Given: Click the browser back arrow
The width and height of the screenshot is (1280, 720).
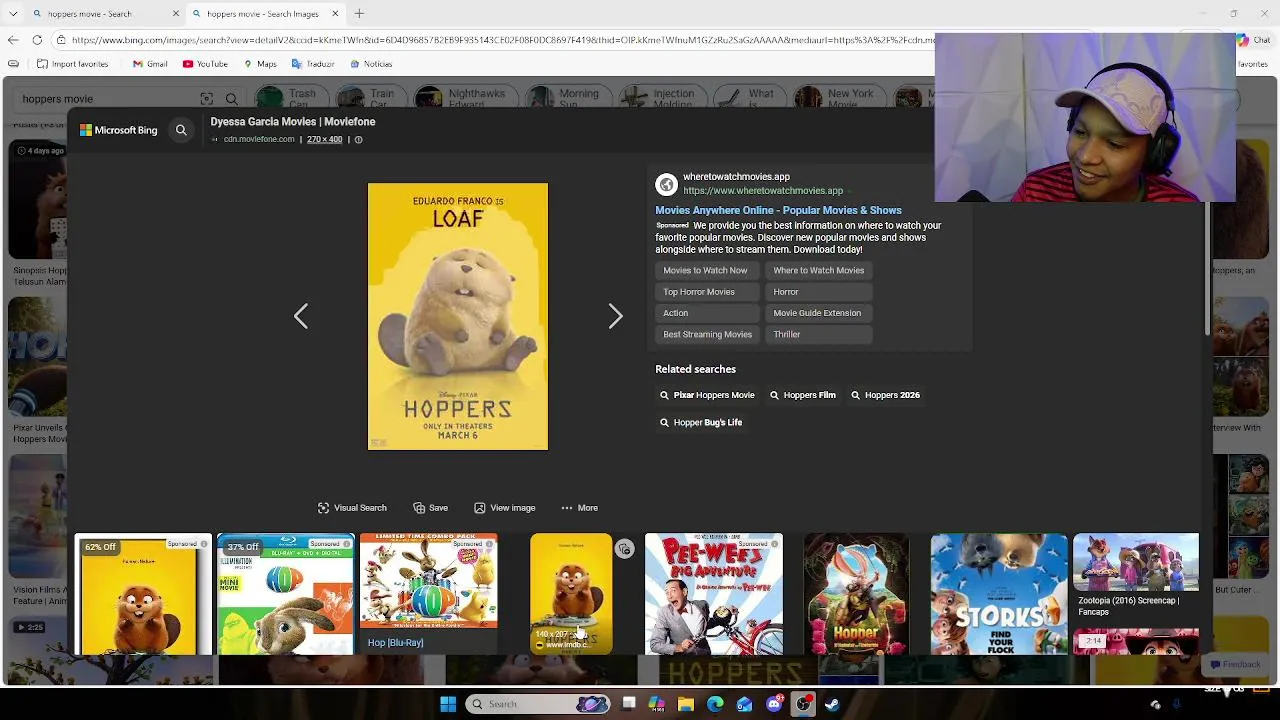Looking at the screenshot, I should pyautogui.click(x=12, y=40).
